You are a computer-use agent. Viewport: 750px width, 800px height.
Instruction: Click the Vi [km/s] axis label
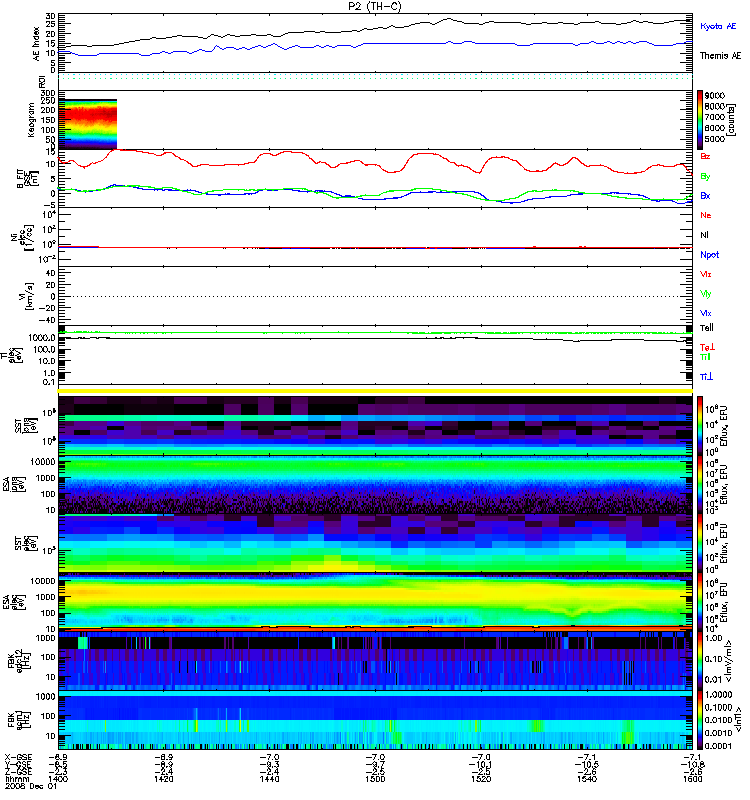27,296
